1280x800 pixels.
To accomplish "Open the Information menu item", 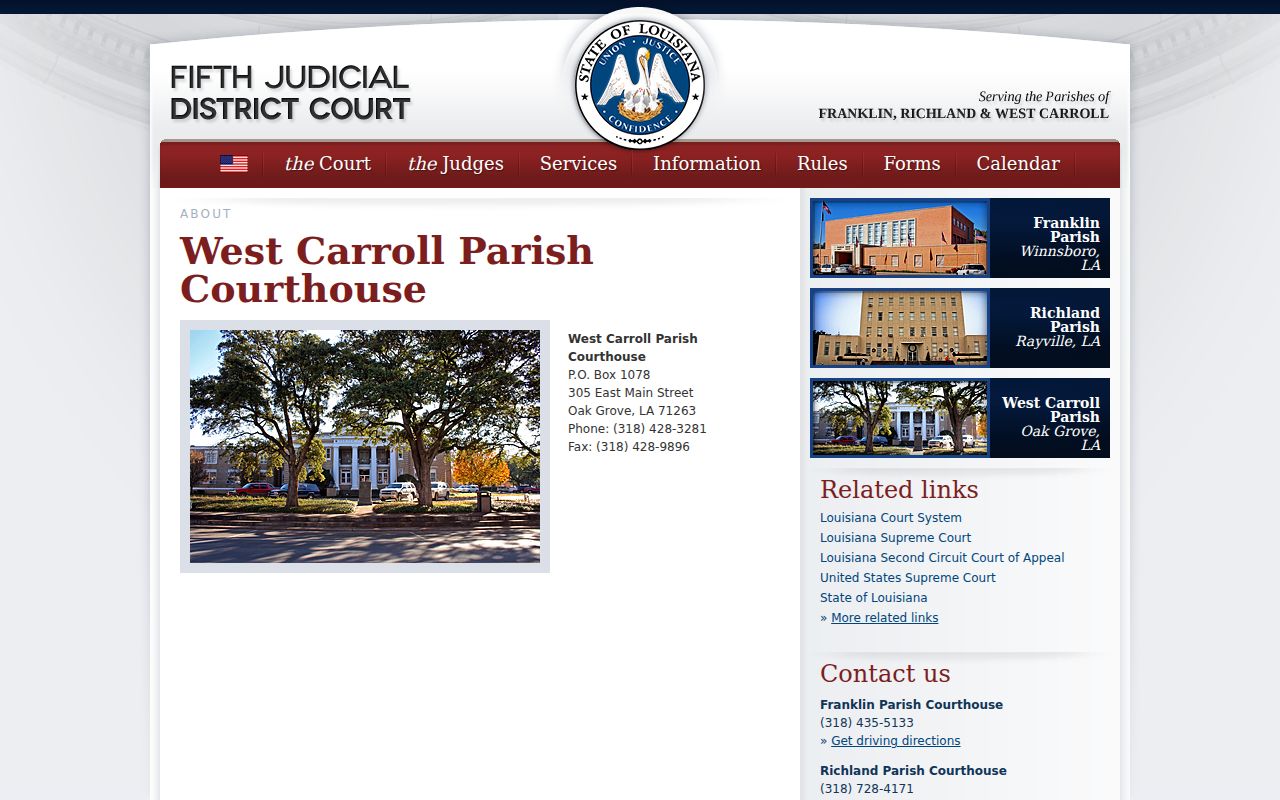I will coord(707,164).
